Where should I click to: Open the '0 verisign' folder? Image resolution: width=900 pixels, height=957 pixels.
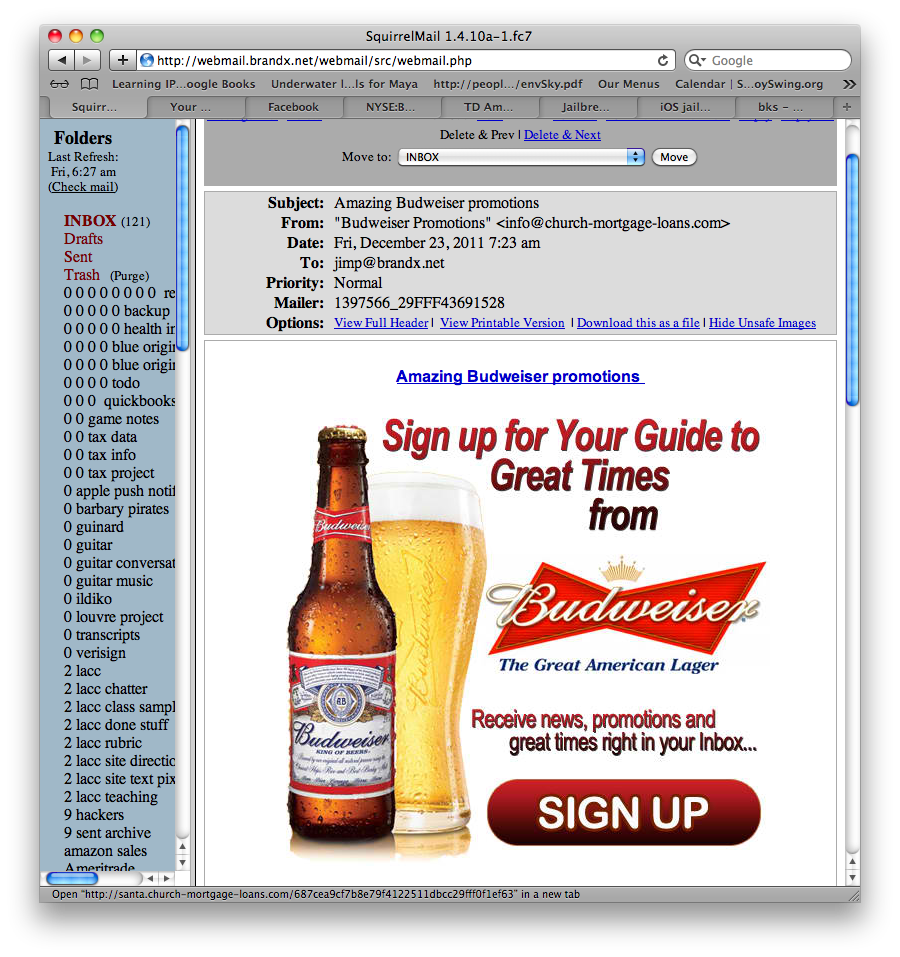pos(95,652)
